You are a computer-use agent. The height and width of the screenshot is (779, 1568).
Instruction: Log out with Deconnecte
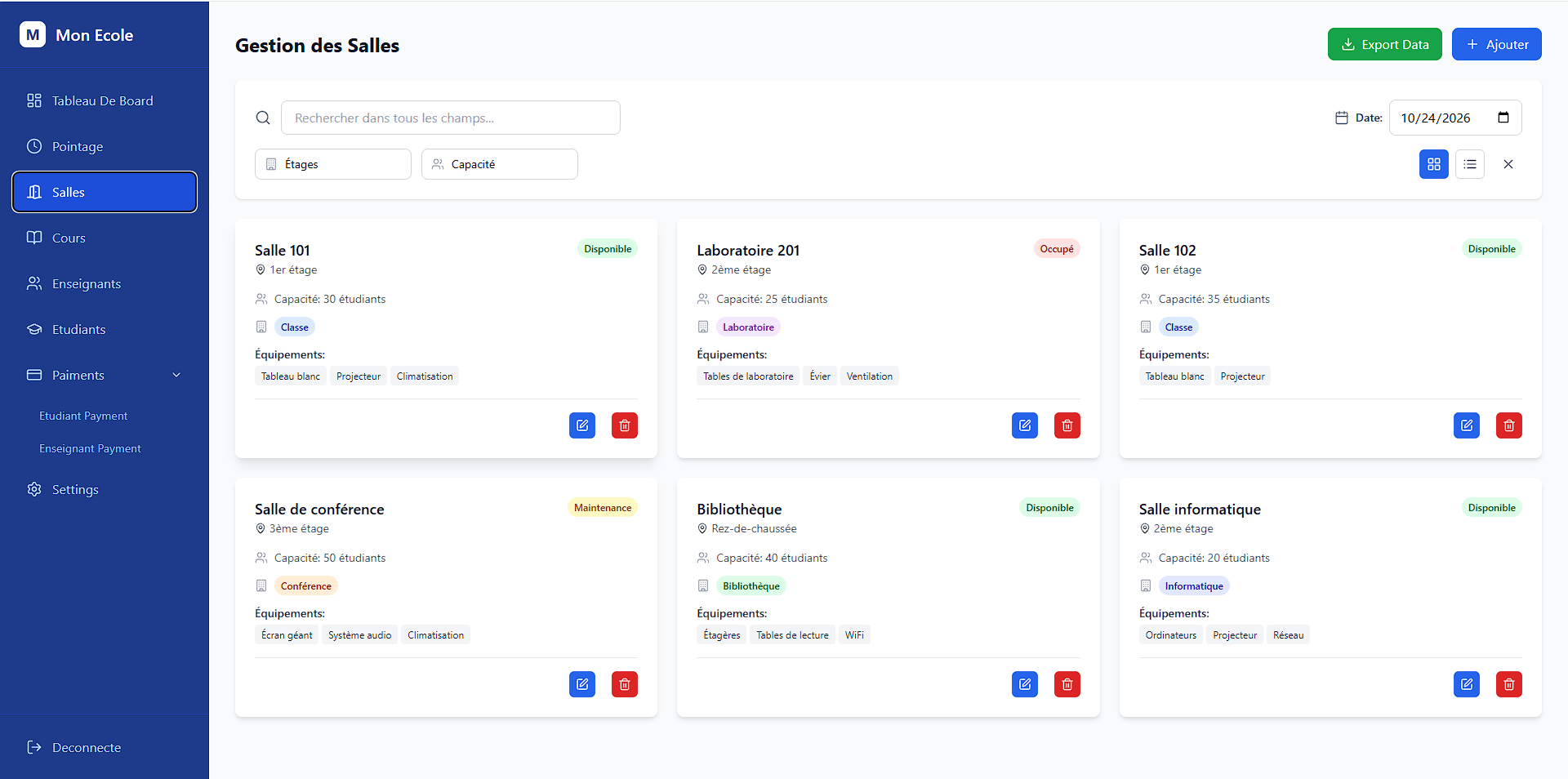[x=105, y=748]
